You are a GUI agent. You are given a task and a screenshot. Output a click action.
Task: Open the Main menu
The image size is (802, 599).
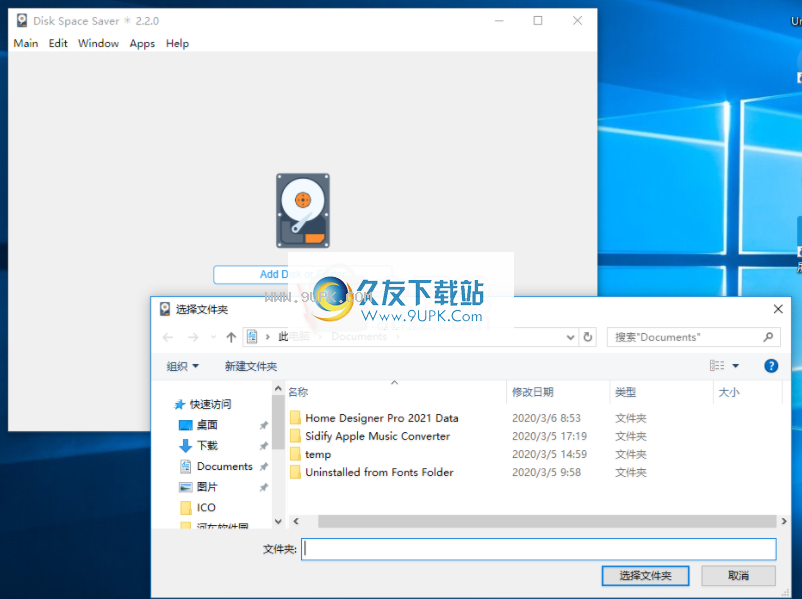pyautogui.click(x=26, y=43)
